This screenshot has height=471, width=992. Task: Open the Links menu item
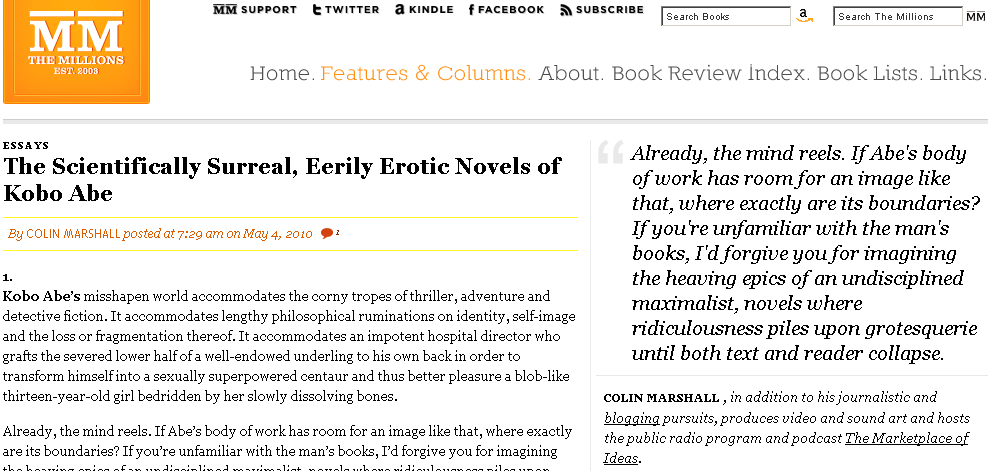point(958,73)
